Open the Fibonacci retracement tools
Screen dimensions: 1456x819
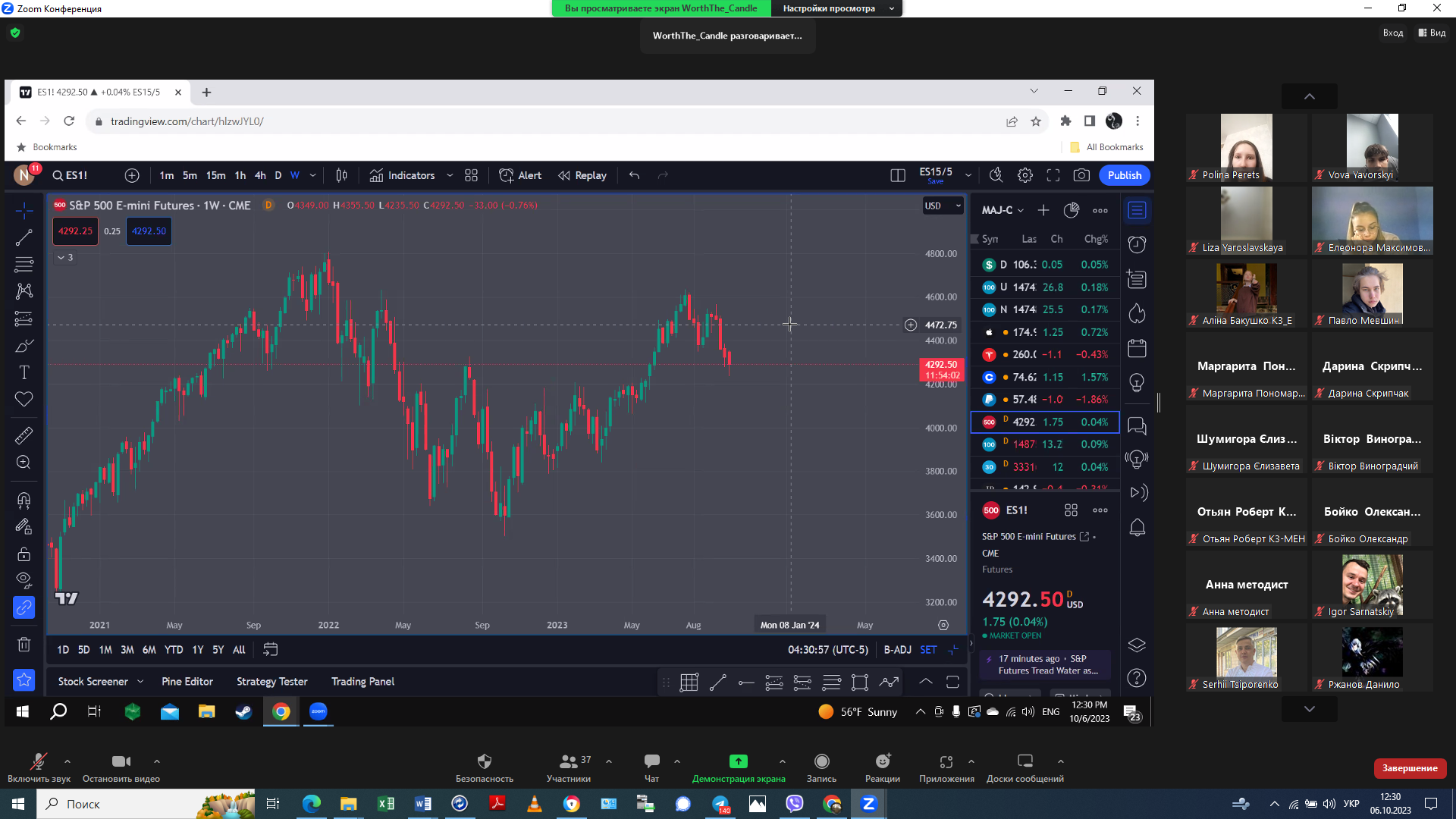click(x=24, y=265)
